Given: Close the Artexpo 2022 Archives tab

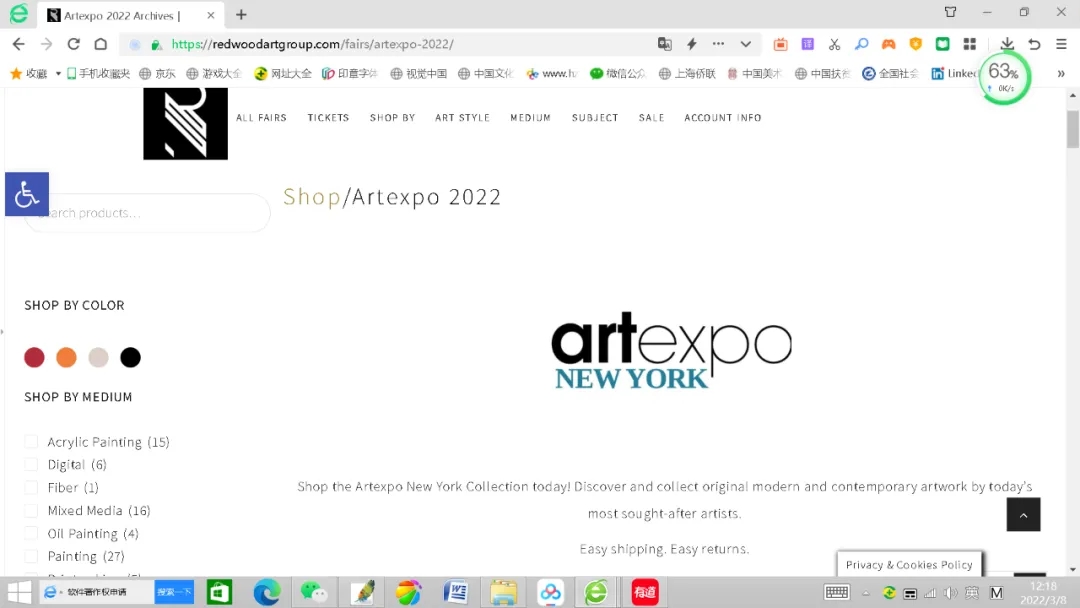Looking at the screenshot, I should point(211,15).
